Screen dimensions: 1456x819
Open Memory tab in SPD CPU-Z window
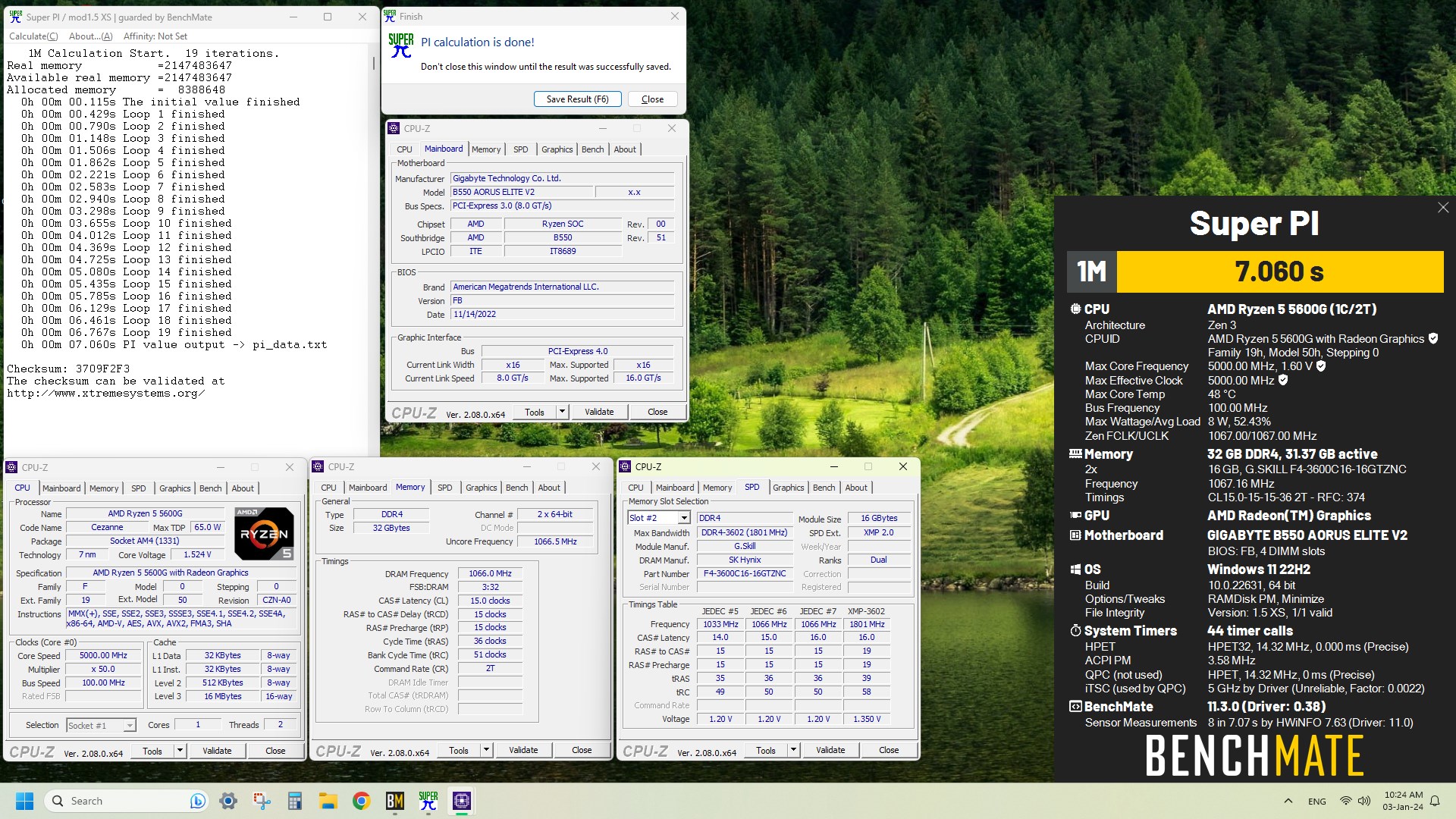pos(717,488)
